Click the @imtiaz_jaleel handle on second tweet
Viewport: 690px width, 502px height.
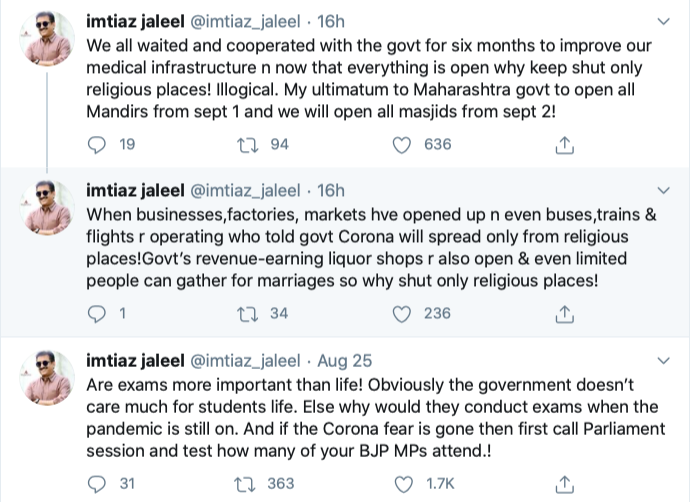(246, 190)
